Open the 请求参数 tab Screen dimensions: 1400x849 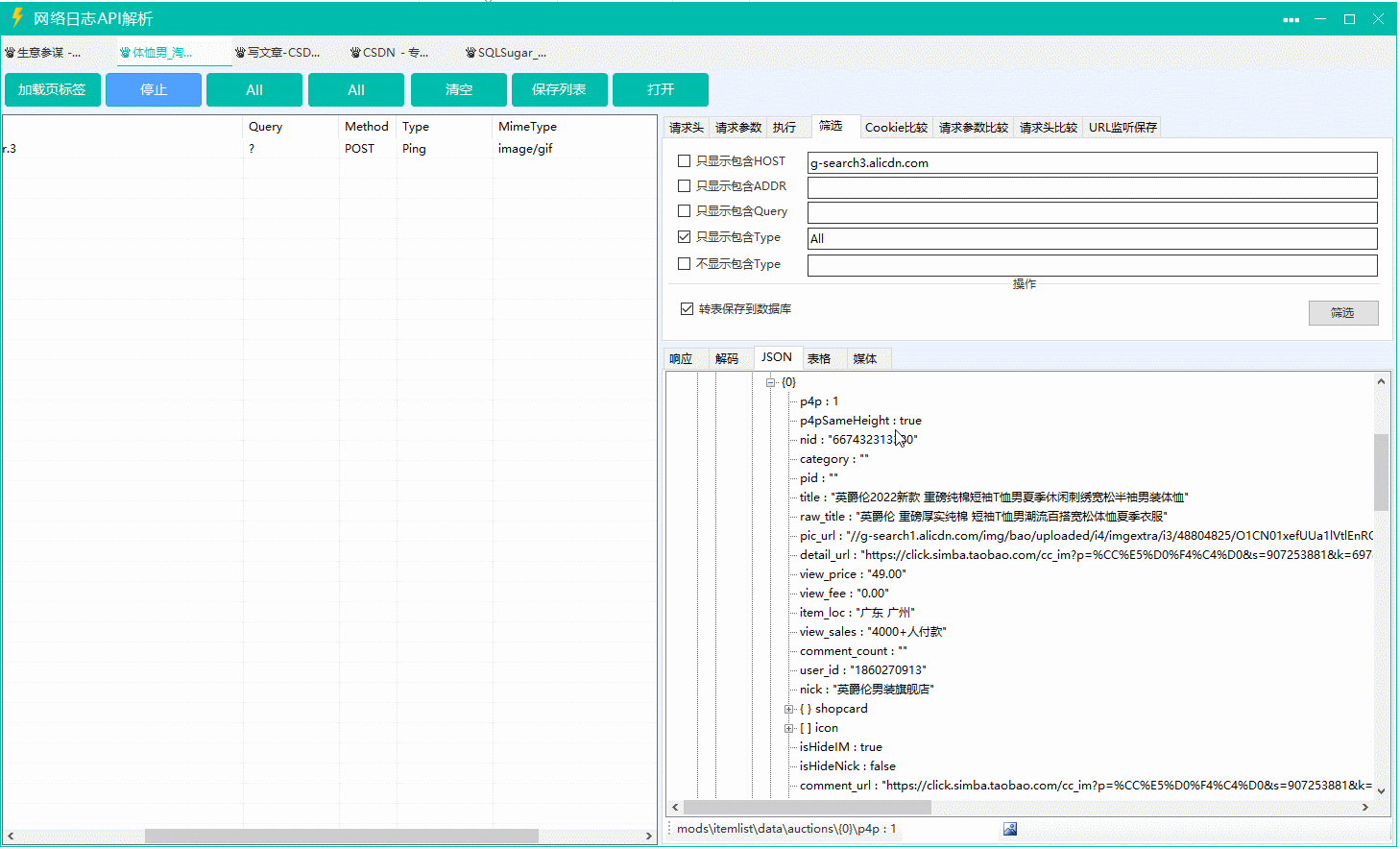click(738, 128)
